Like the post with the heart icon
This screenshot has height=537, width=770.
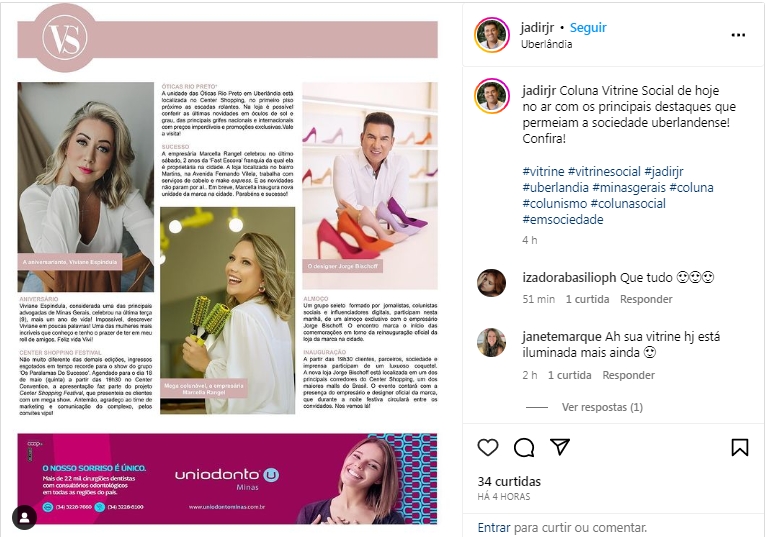pyautogui.click(x=488, y=447)
